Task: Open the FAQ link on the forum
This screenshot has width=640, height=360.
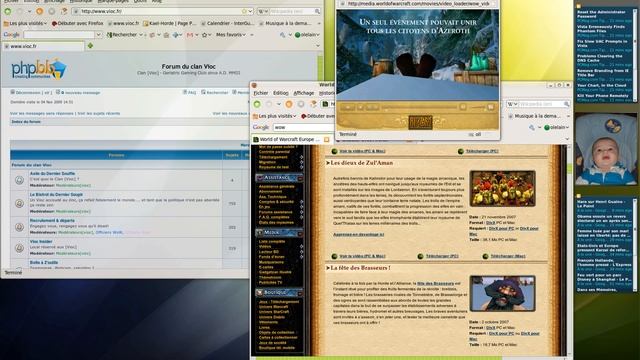Action: tap(189, 93)
